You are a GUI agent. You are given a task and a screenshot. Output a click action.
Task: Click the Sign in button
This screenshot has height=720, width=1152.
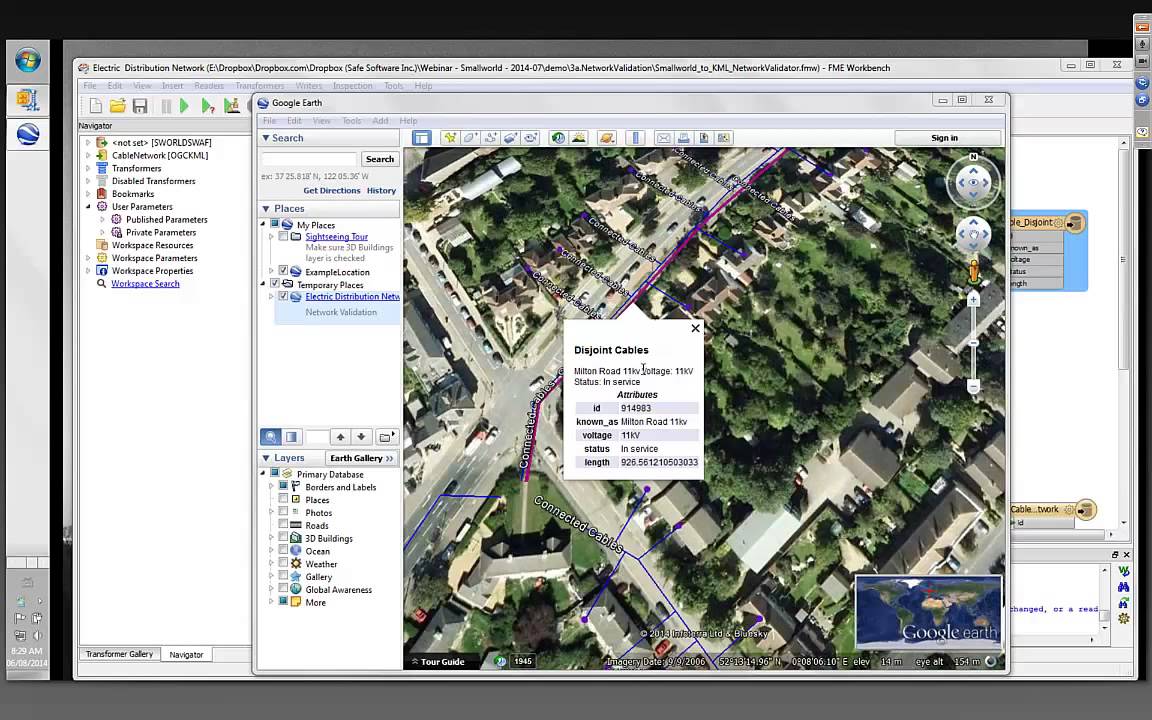point(945,138)
